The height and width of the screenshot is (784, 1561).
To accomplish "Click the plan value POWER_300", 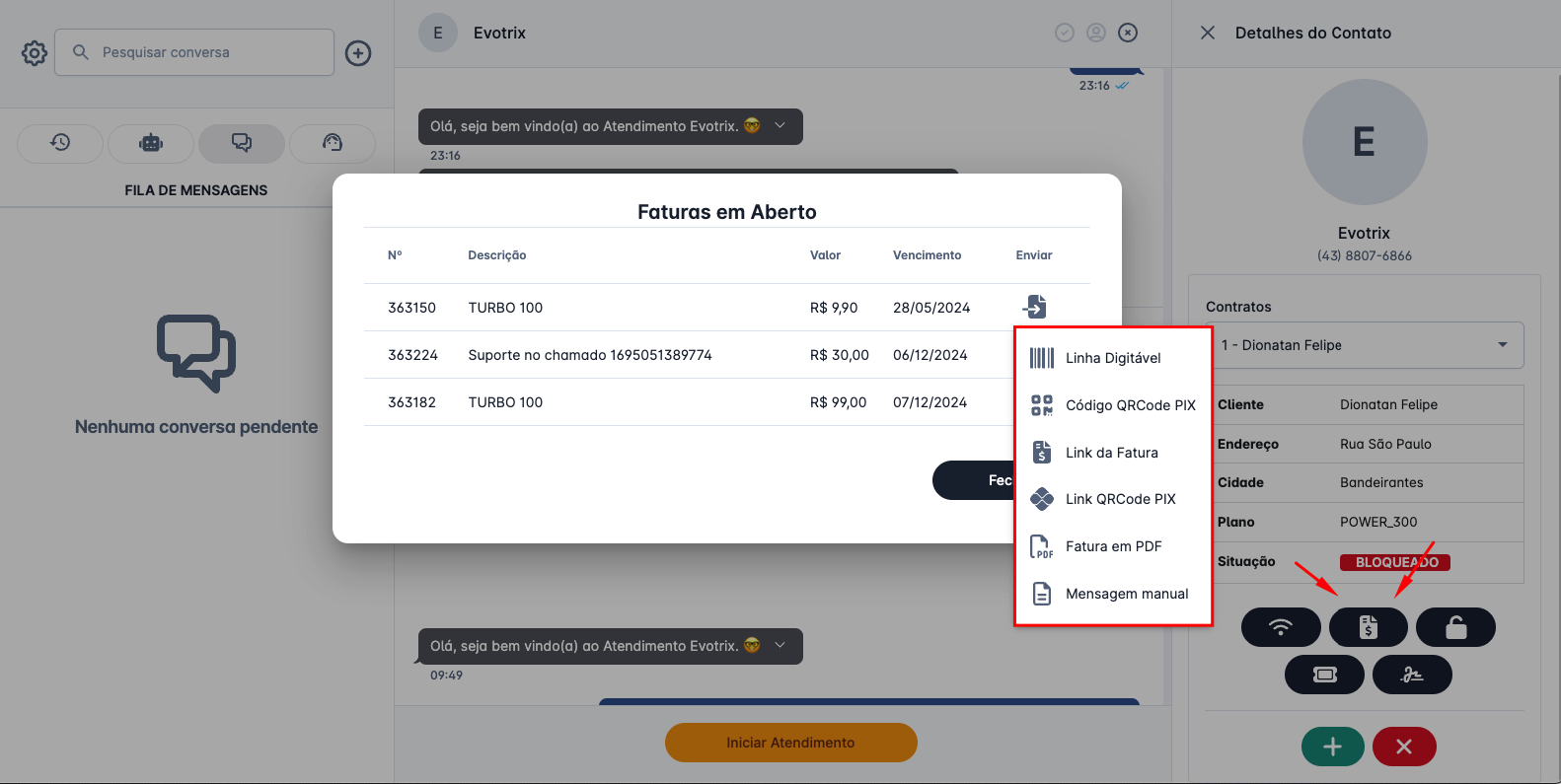I will pyautogui.click(x=1378, y=522).
